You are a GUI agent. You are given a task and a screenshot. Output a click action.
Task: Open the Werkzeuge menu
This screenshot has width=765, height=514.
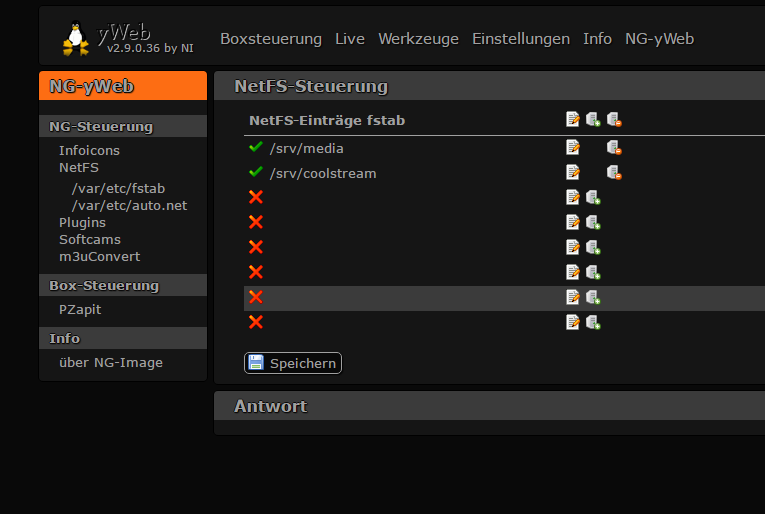coord(418,39)
